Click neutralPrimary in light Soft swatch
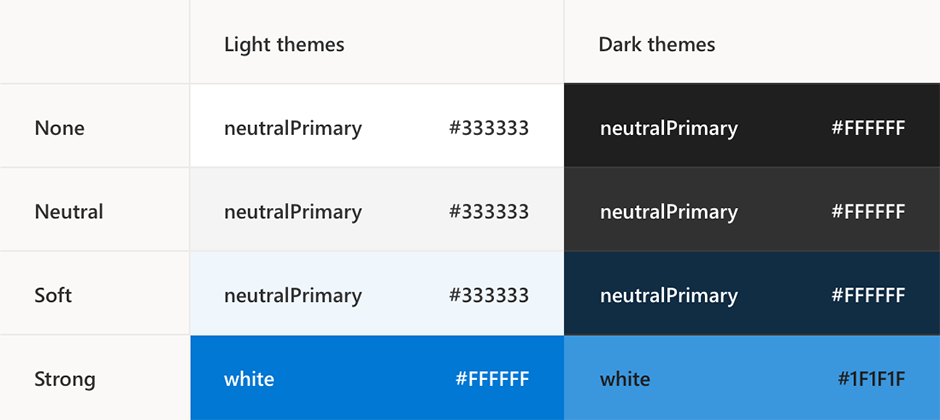Viewport: 940px width, 420px height. [293, 296]
